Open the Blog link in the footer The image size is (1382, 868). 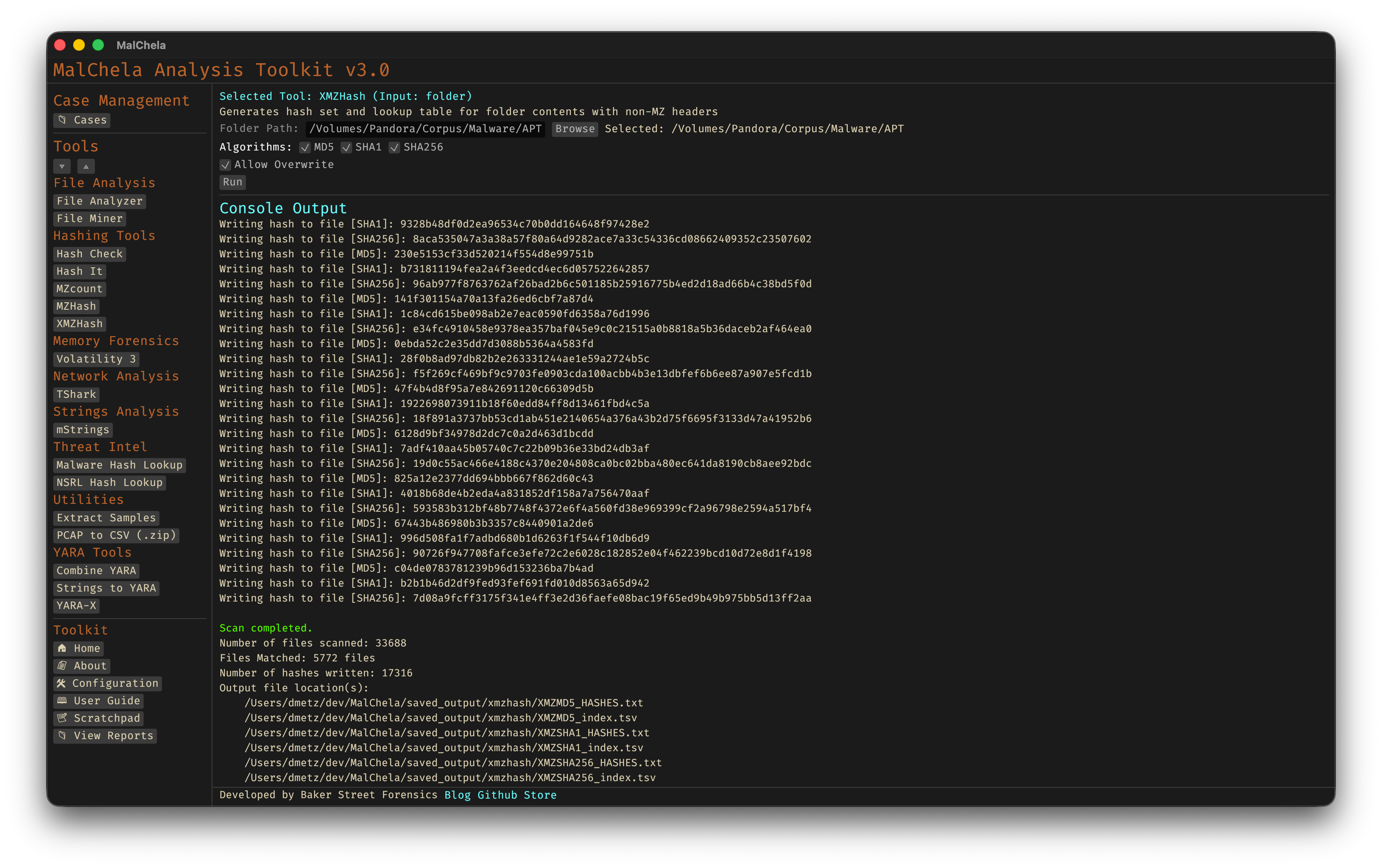457,795
